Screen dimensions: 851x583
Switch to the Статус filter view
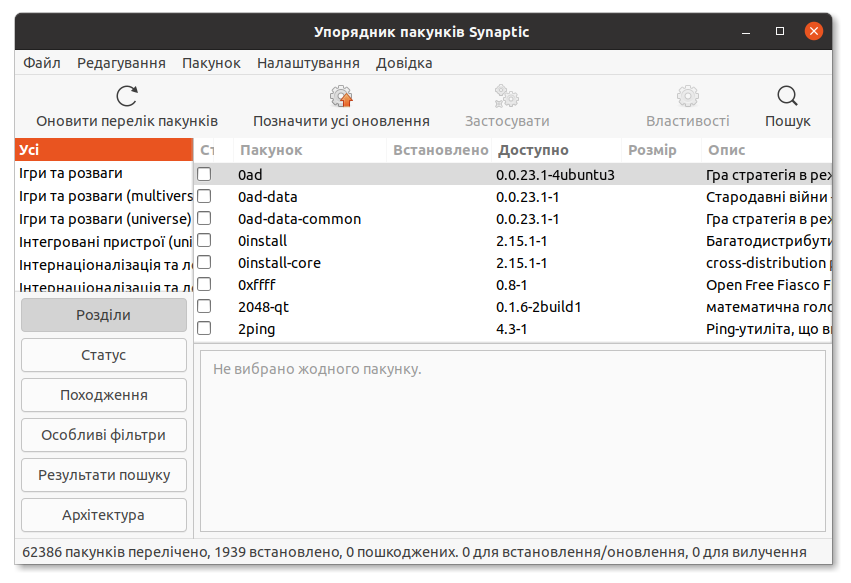103,354
